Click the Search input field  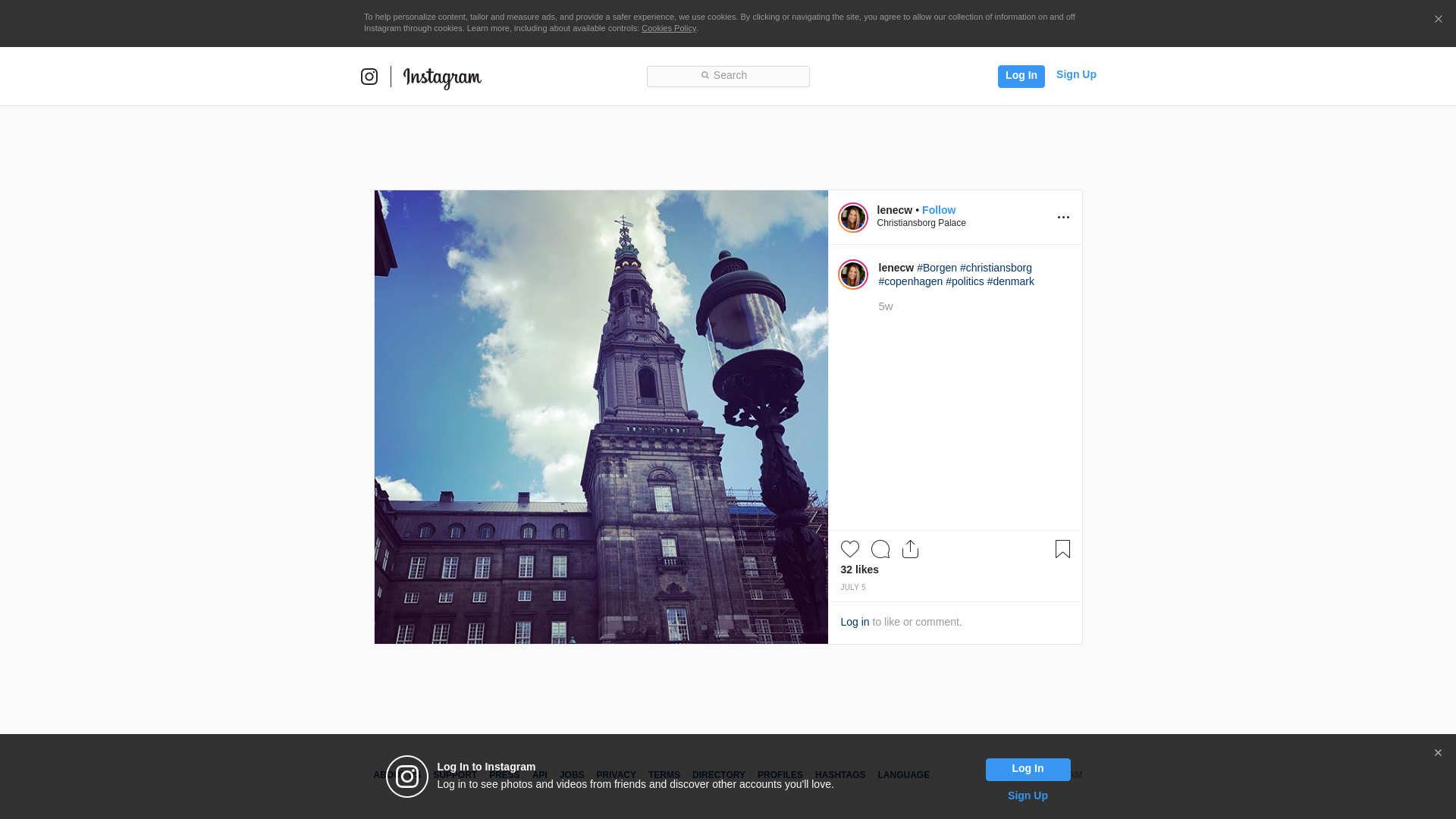click(728, 76)
